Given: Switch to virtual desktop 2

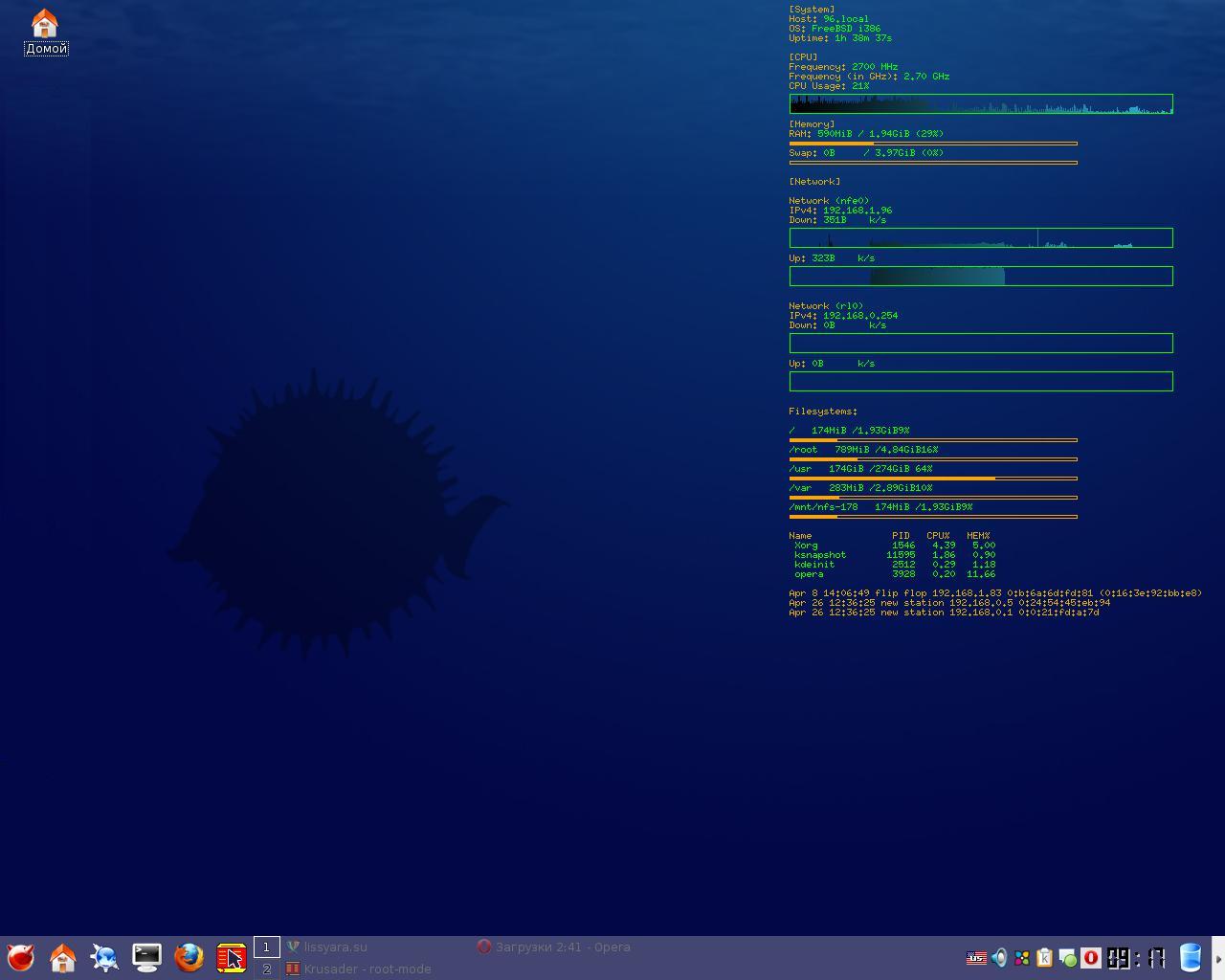Looking at the screenshot, I should [267, 969].
